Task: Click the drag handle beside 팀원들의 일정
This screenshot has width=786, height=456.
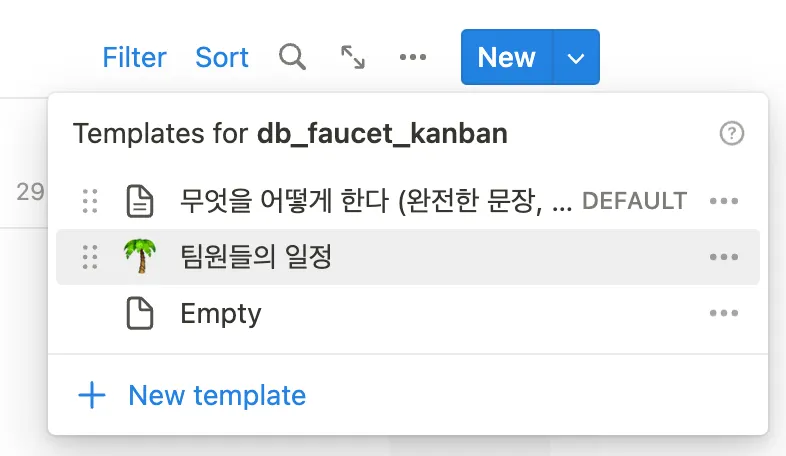Action: (x=90, y=257)
